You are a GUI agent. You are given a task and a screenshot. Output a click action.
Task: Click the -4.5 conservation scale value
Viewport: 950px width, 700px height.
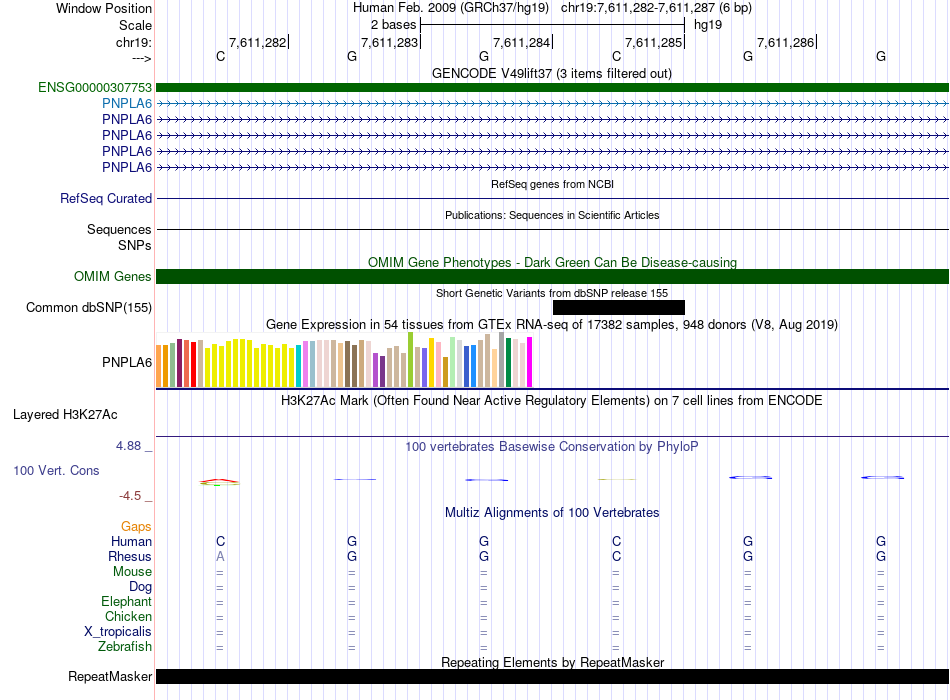click(x=130, y=496)
